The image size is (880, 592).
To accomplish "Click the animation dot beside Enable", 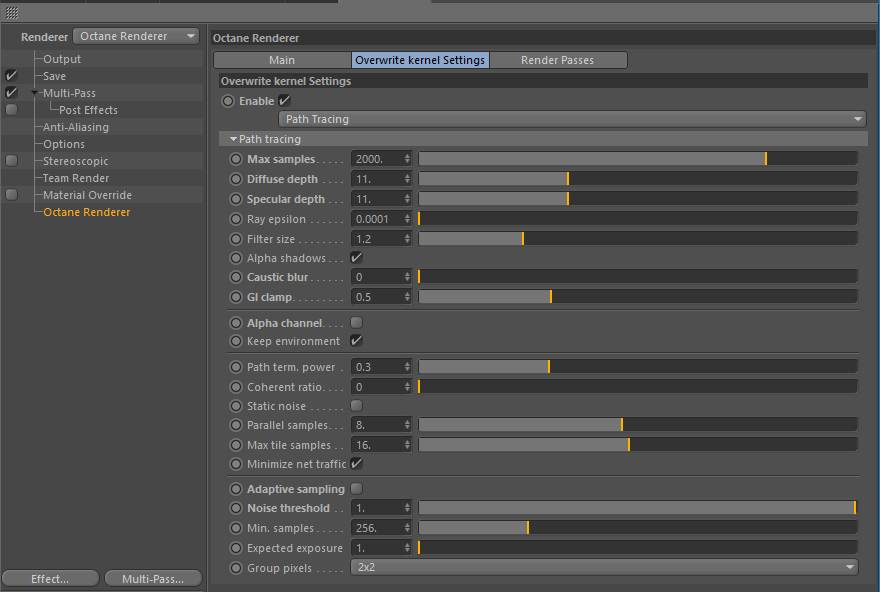I will (228, 101).
